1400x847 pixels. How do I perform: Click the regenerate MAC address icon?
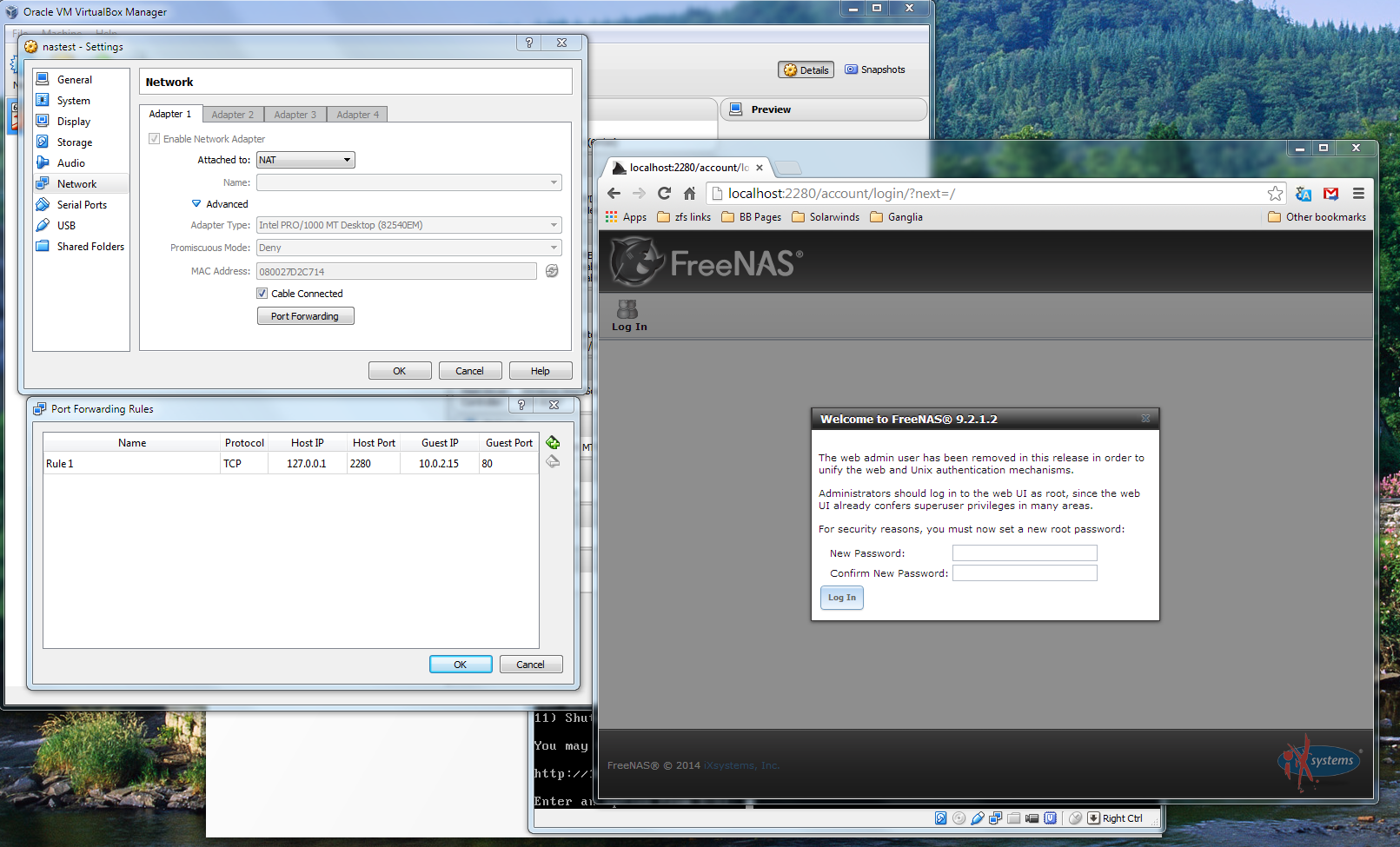[x=552, y=271]
